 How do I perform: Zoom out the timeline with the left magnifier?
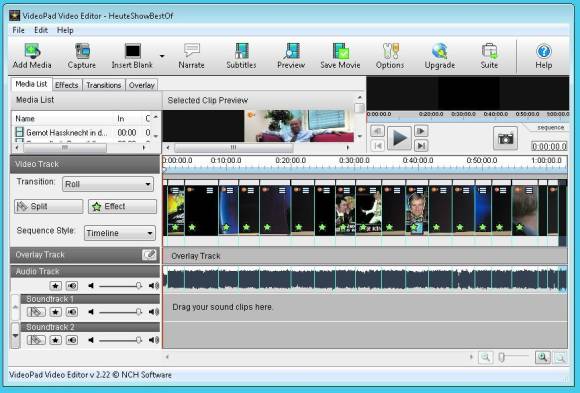pos(485,357)
